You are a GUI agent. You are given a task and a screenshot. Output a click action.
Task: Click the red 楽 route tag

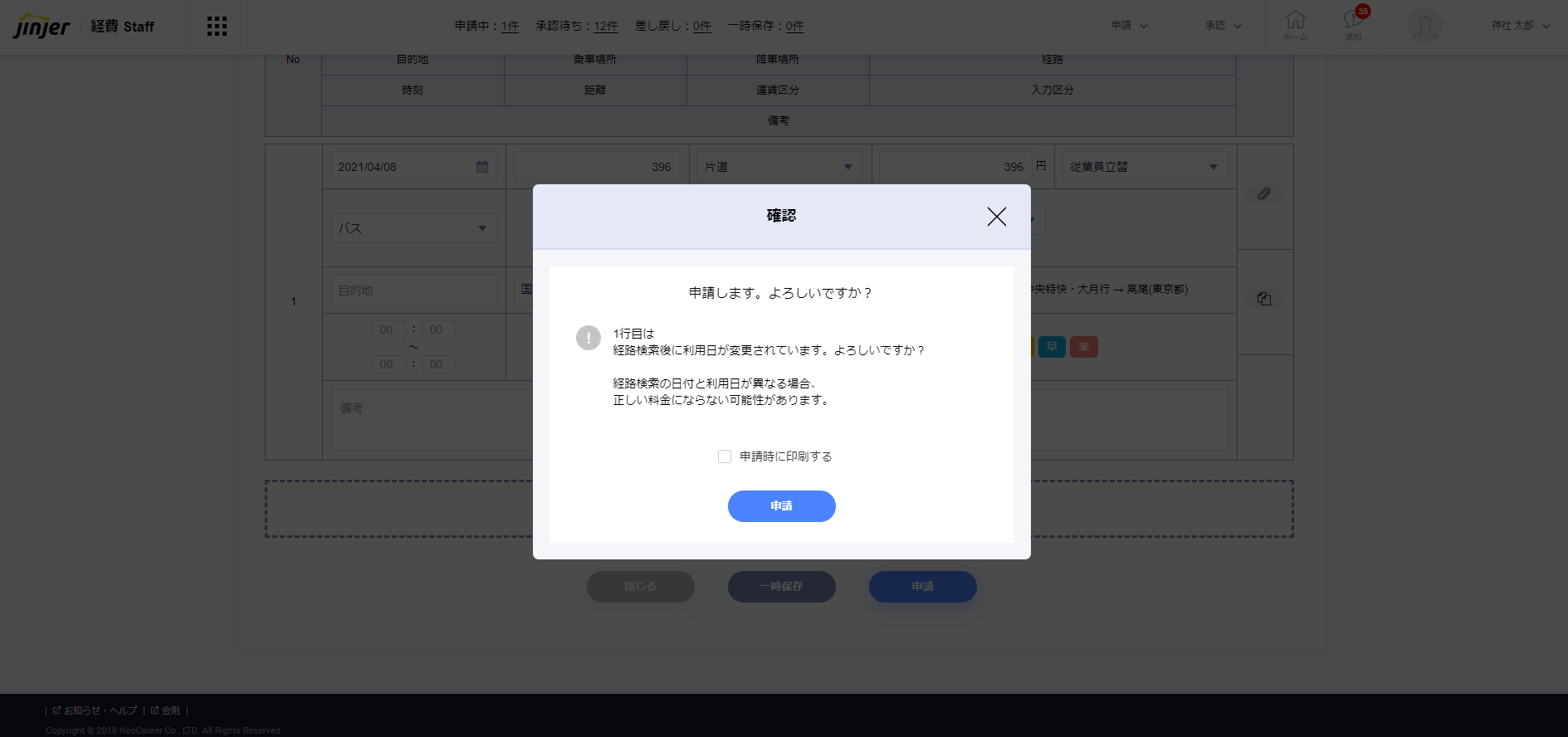pyautogui.click(x=1083, y=347)
